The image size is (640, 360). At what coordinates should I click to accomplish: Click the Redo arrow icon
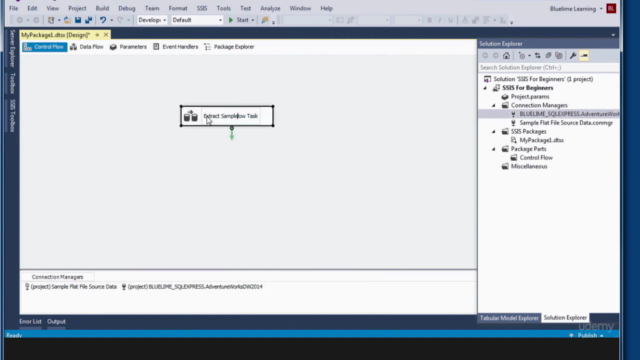pyautogui.click(x=120, y=20)
